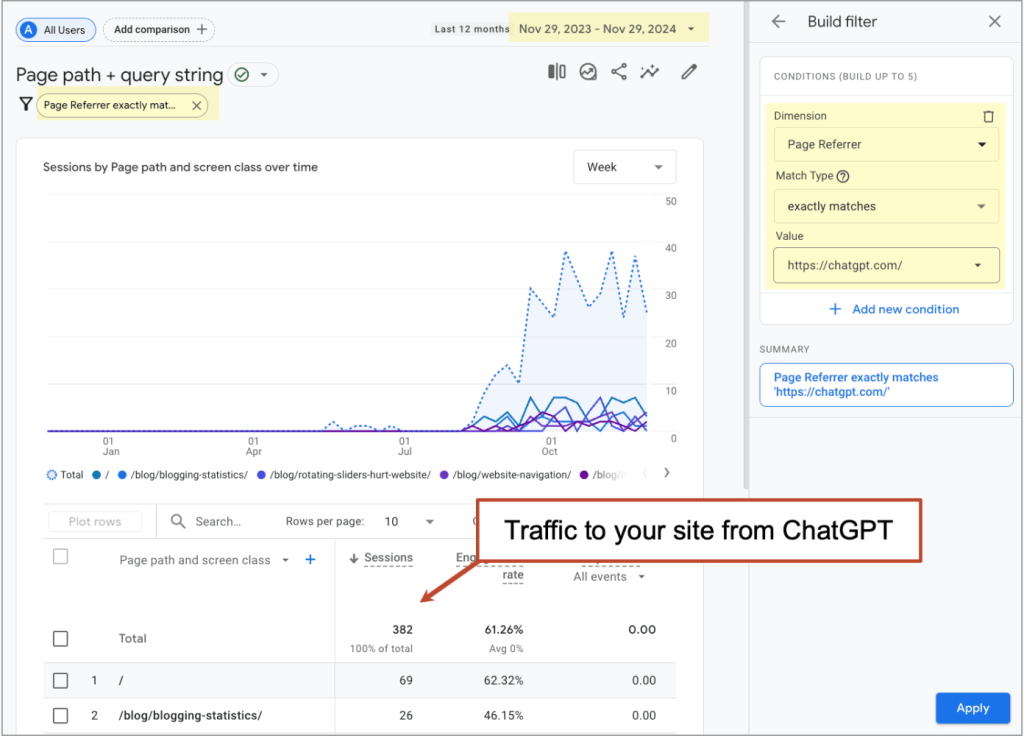Click the plus to add a dimension column
Image resolution: width=1024 pixels, height=736 pixels.
[x=310, y=560]
